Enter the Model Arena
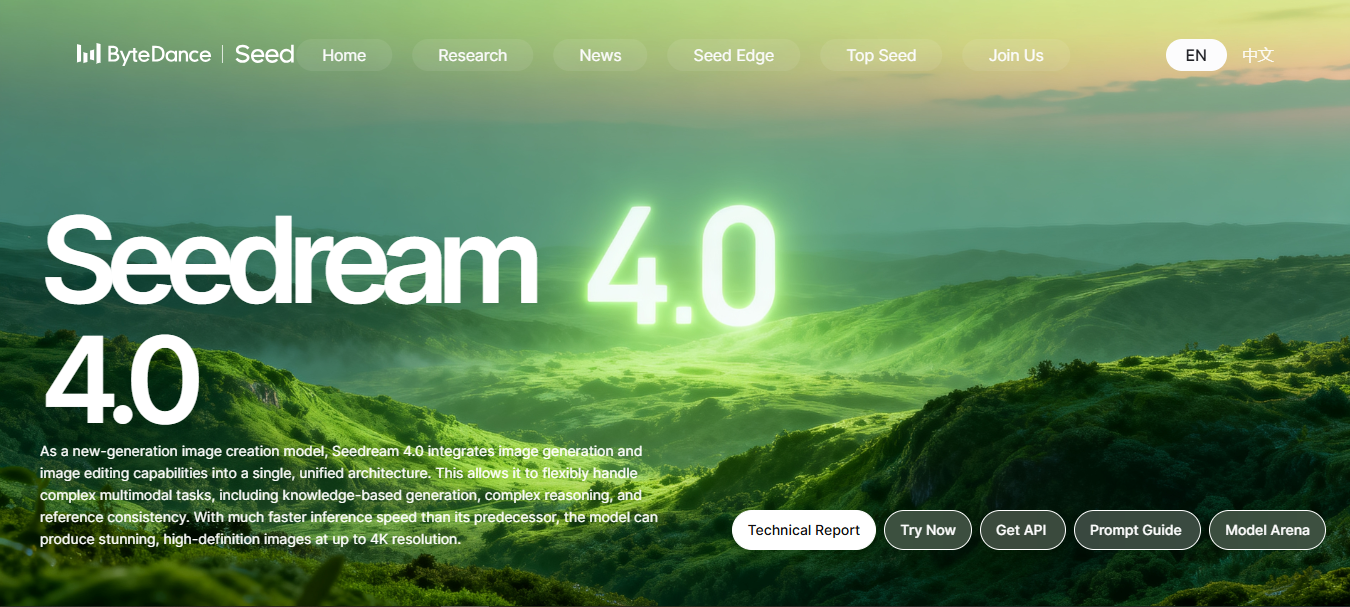1350x607 pixels. tap(1267, 530)
